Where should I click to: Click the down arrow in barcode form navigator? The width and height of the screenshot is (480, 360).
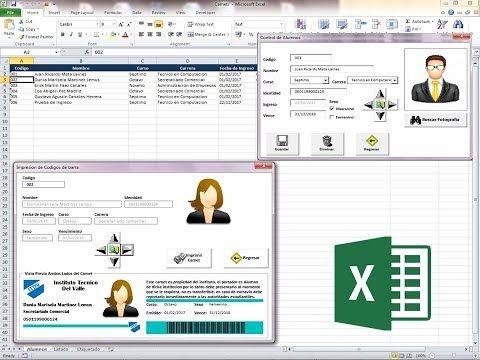pyautogui.click(x=114, y=262)
